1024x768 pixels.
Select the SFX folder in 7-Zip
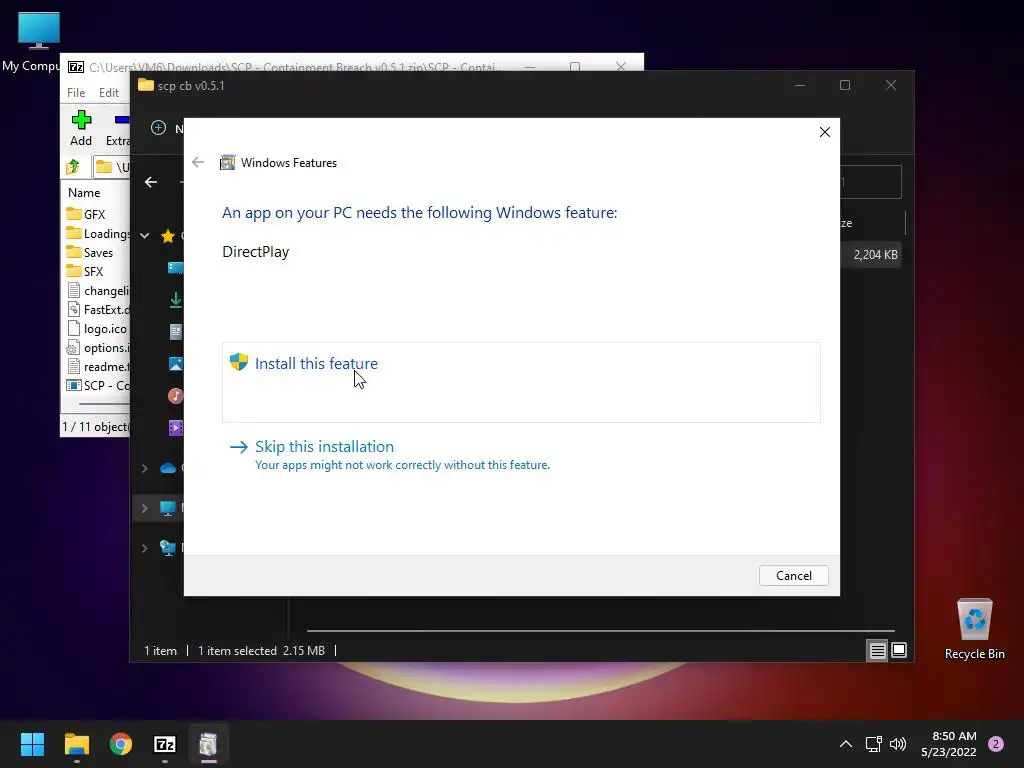click(86, 272)
